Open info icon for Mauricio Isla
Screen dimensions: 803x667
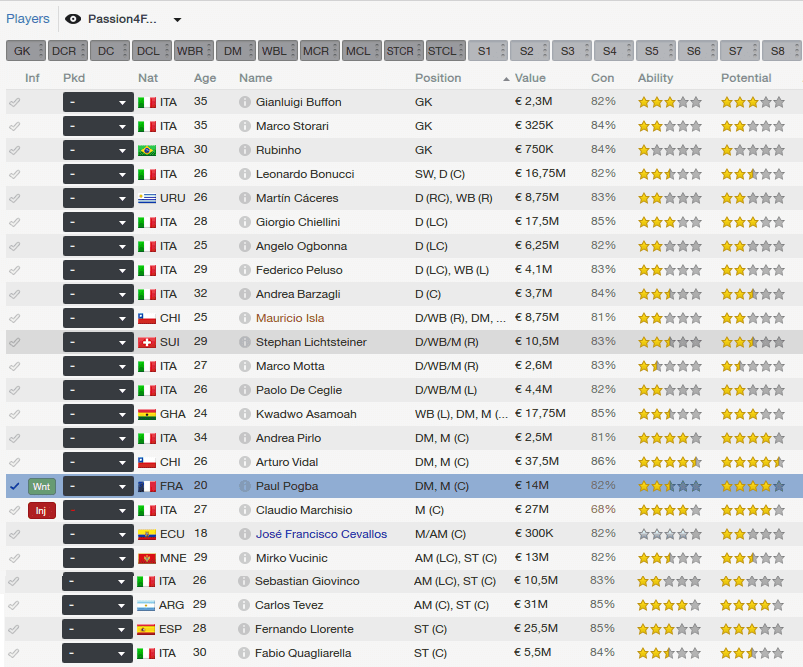(x=245, y=318)
